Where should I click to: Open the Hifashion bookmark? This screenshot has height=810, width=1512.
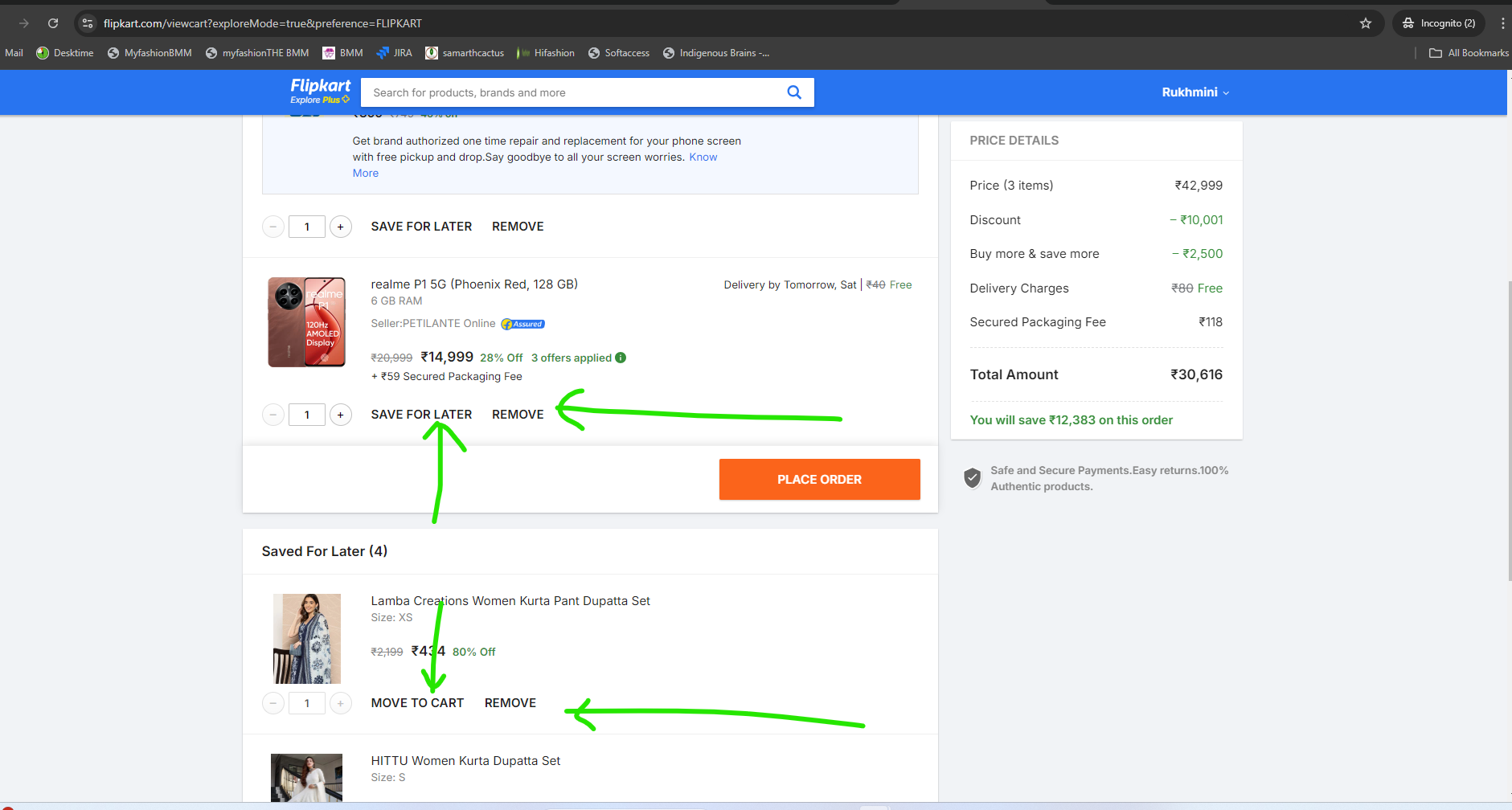pos(546,53)
